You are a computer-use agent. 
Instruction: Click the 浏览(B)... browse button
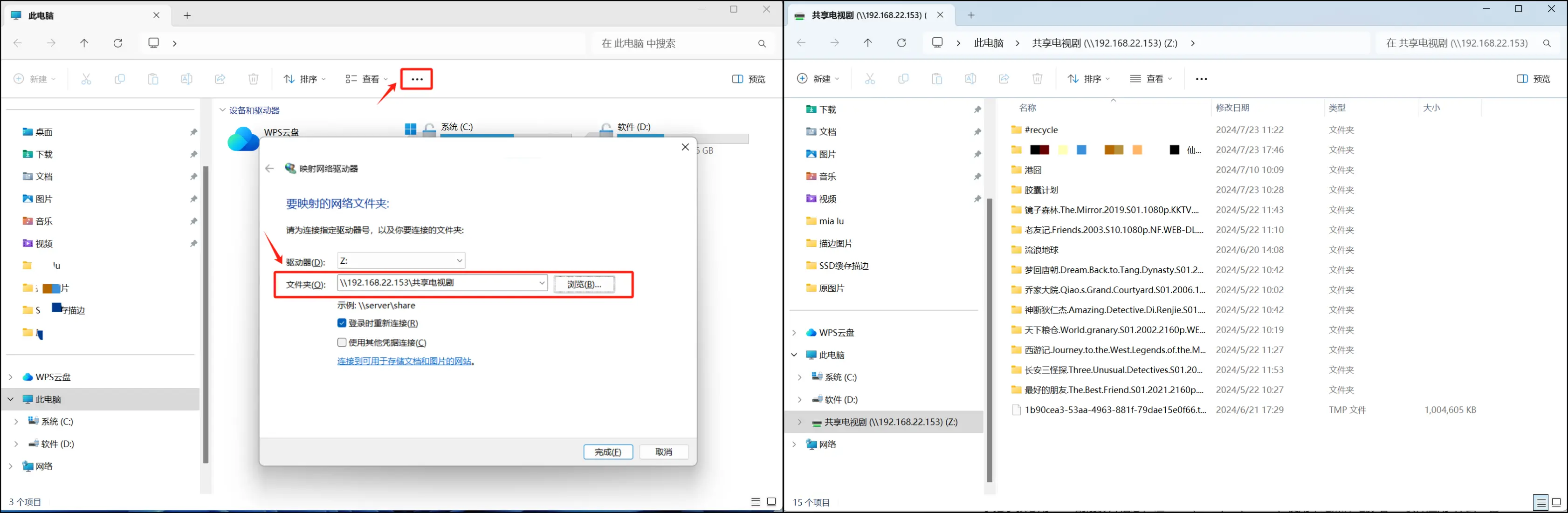(x=584, y=284)
